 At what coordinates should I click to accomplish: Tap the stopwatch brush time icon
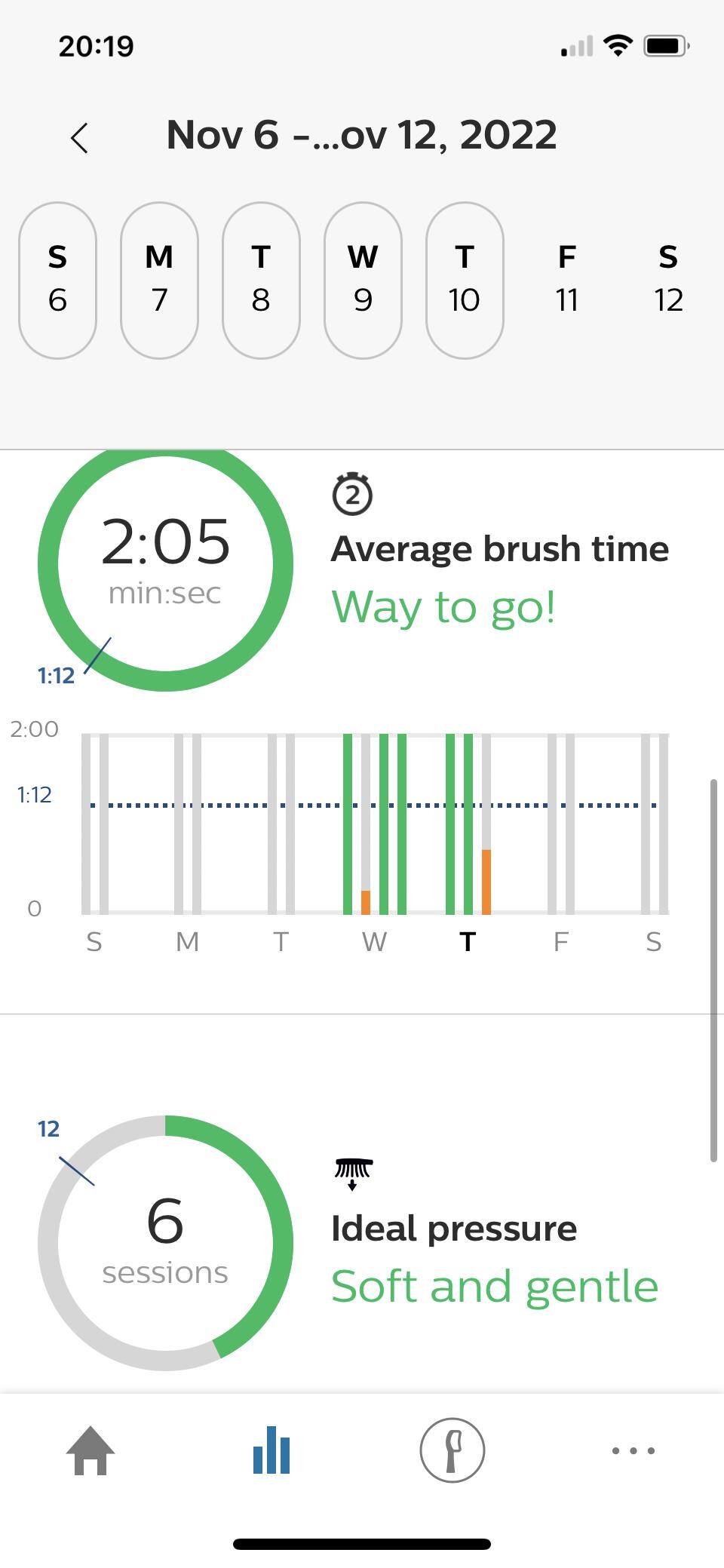point(352,494)
